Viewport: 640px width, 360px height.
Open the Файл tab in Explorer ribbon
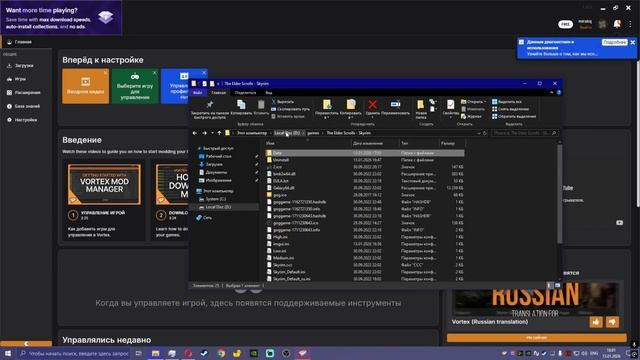(198, 93)
